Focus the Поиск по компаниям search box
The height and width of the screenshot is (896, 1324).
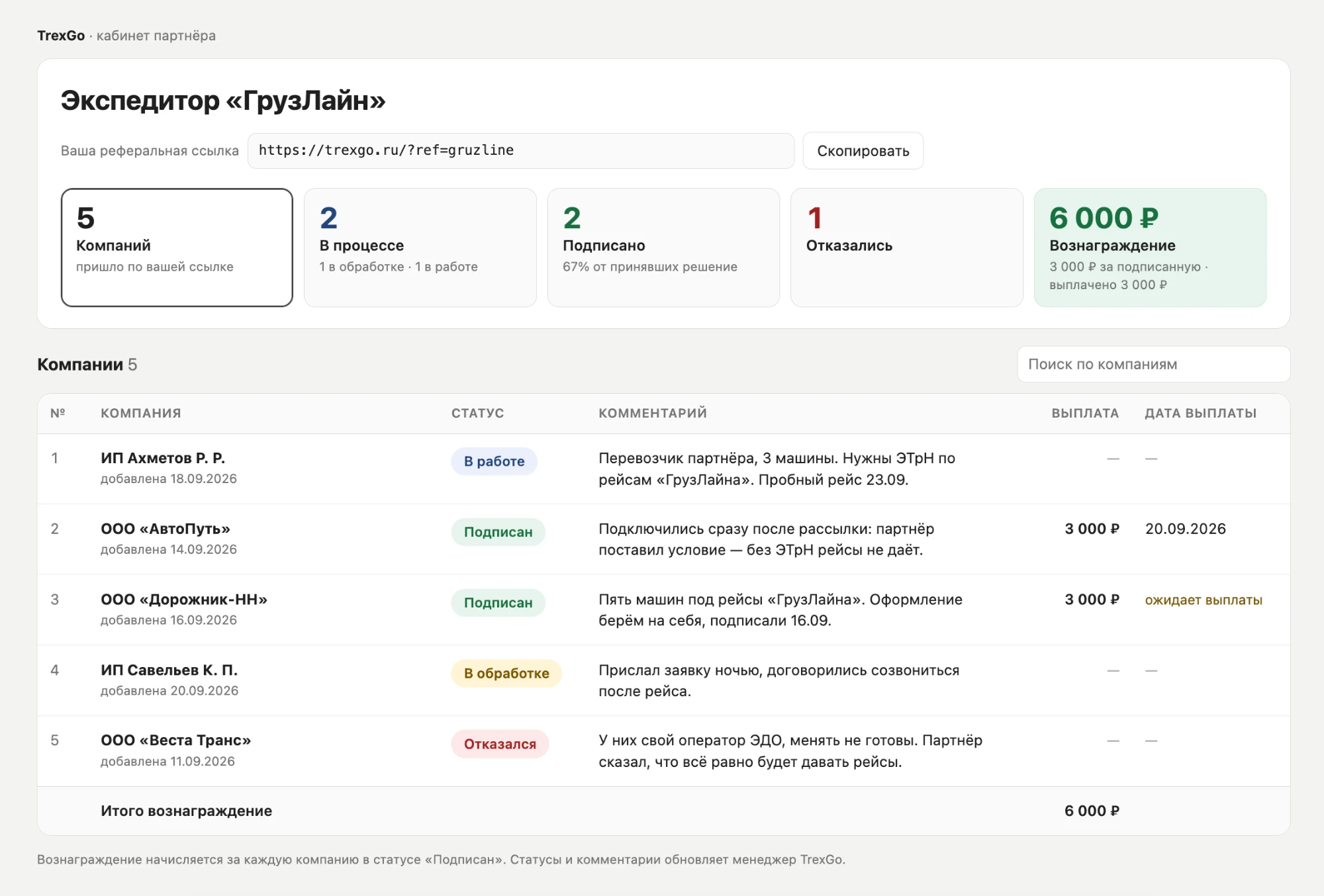pyautogui.click(x=1153, y=364)
